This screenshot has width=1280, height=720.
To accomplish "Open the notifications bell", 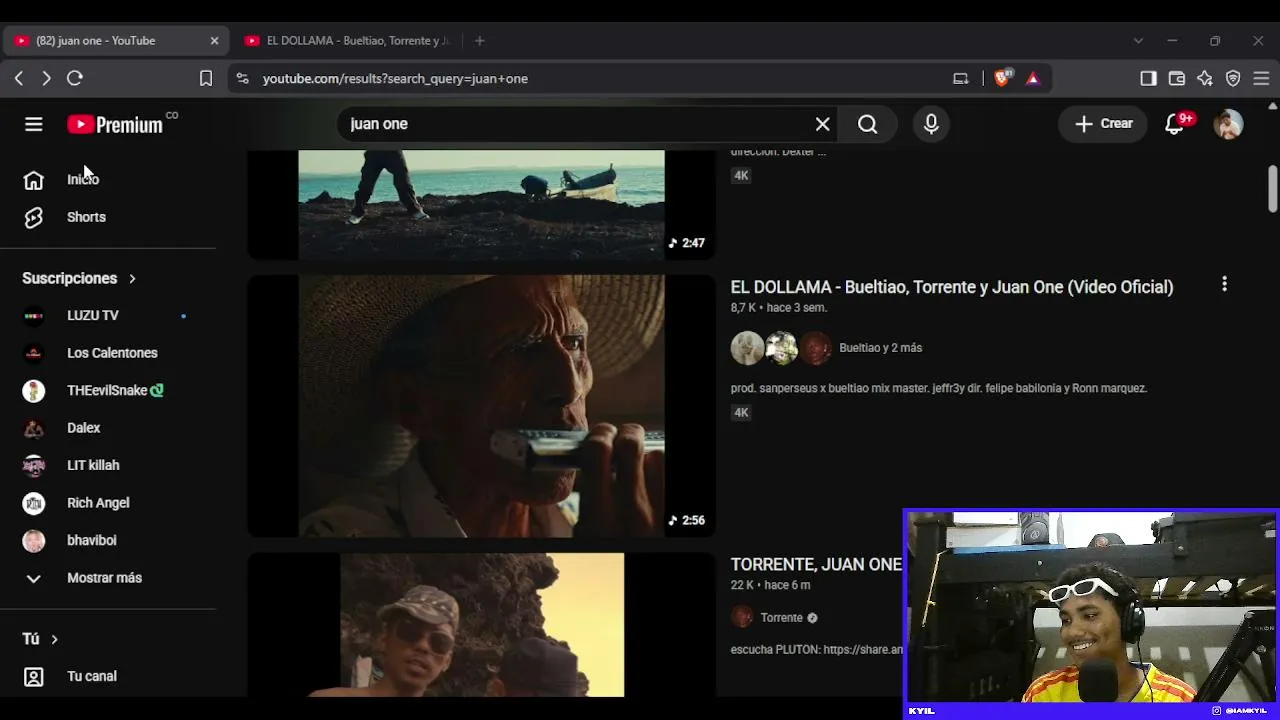I will pos(1176,124).
